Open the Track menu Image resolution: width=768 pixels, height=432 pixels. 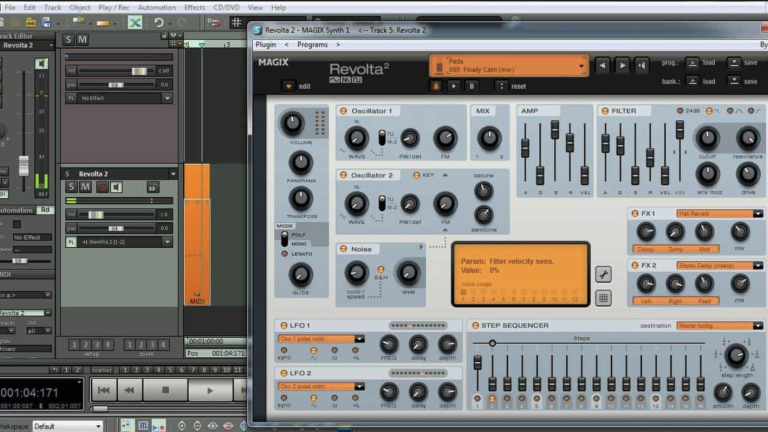(52, 7)
